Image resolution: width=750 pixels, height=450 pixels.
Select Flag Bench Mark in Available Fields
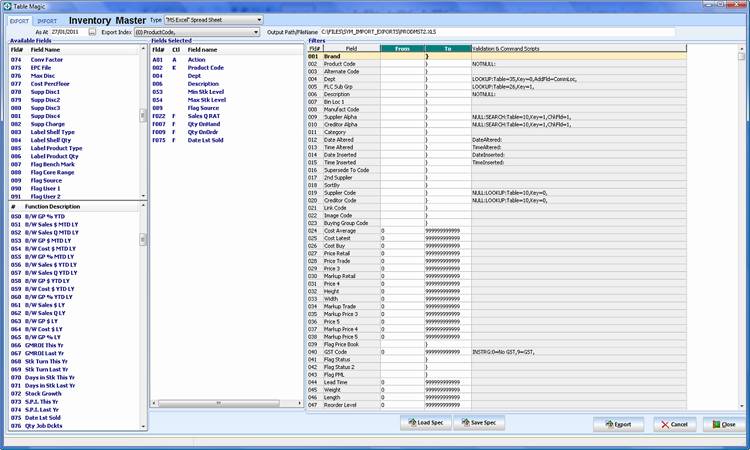[53, 165]
